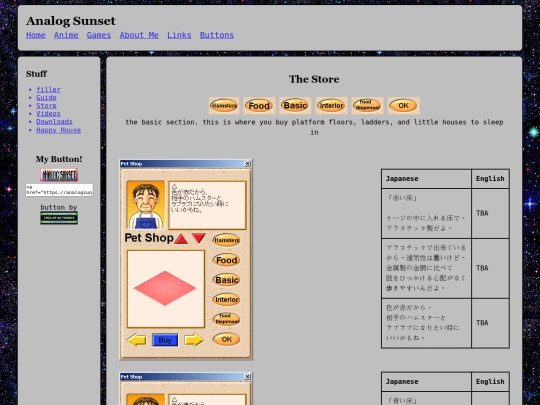This screenshot has height=405, width=540.
Task: Click OK button inside the first Pet Shop window
Action: coord(226,339)
